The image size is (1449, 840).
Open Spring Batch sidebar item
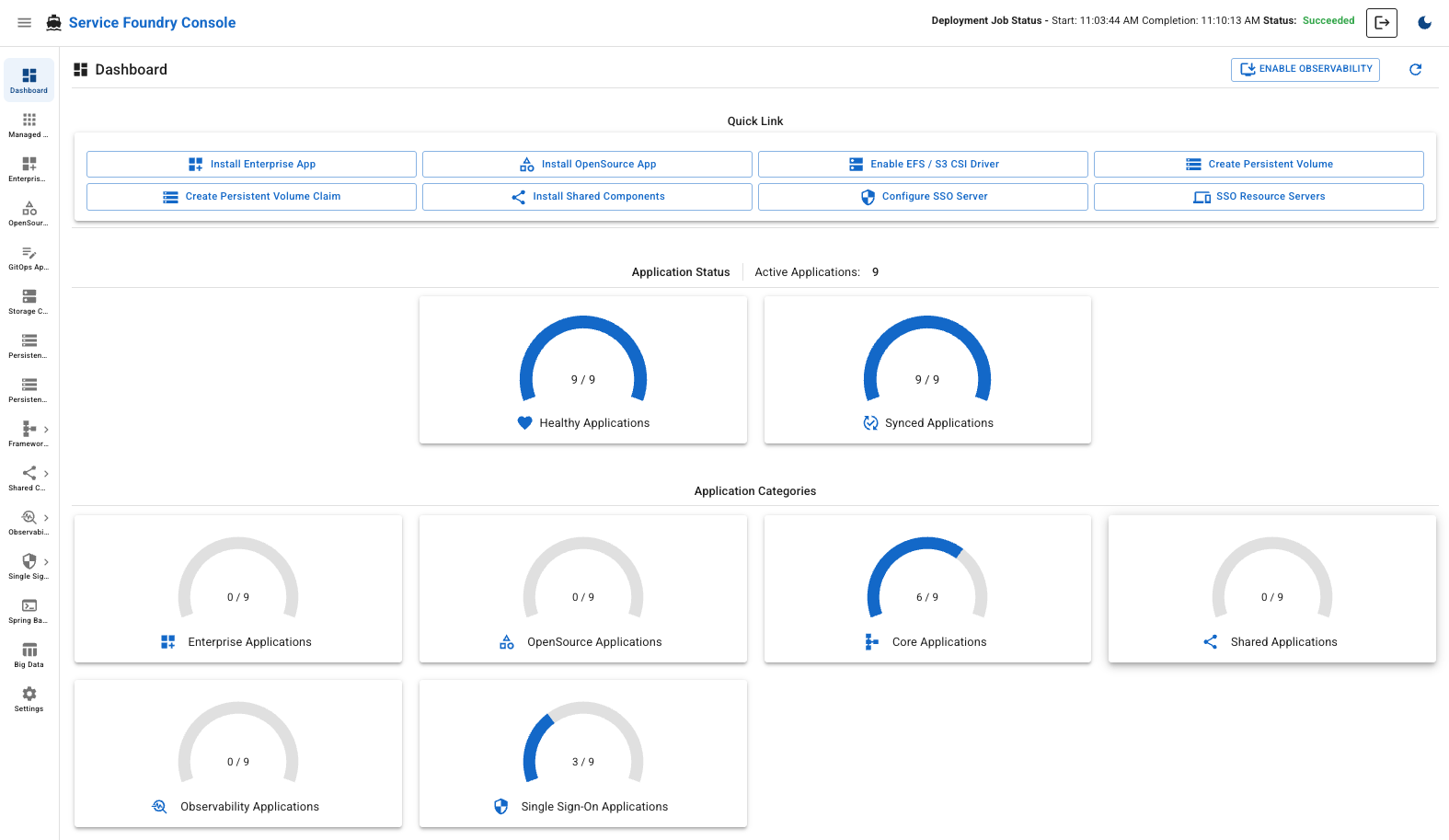29,610
